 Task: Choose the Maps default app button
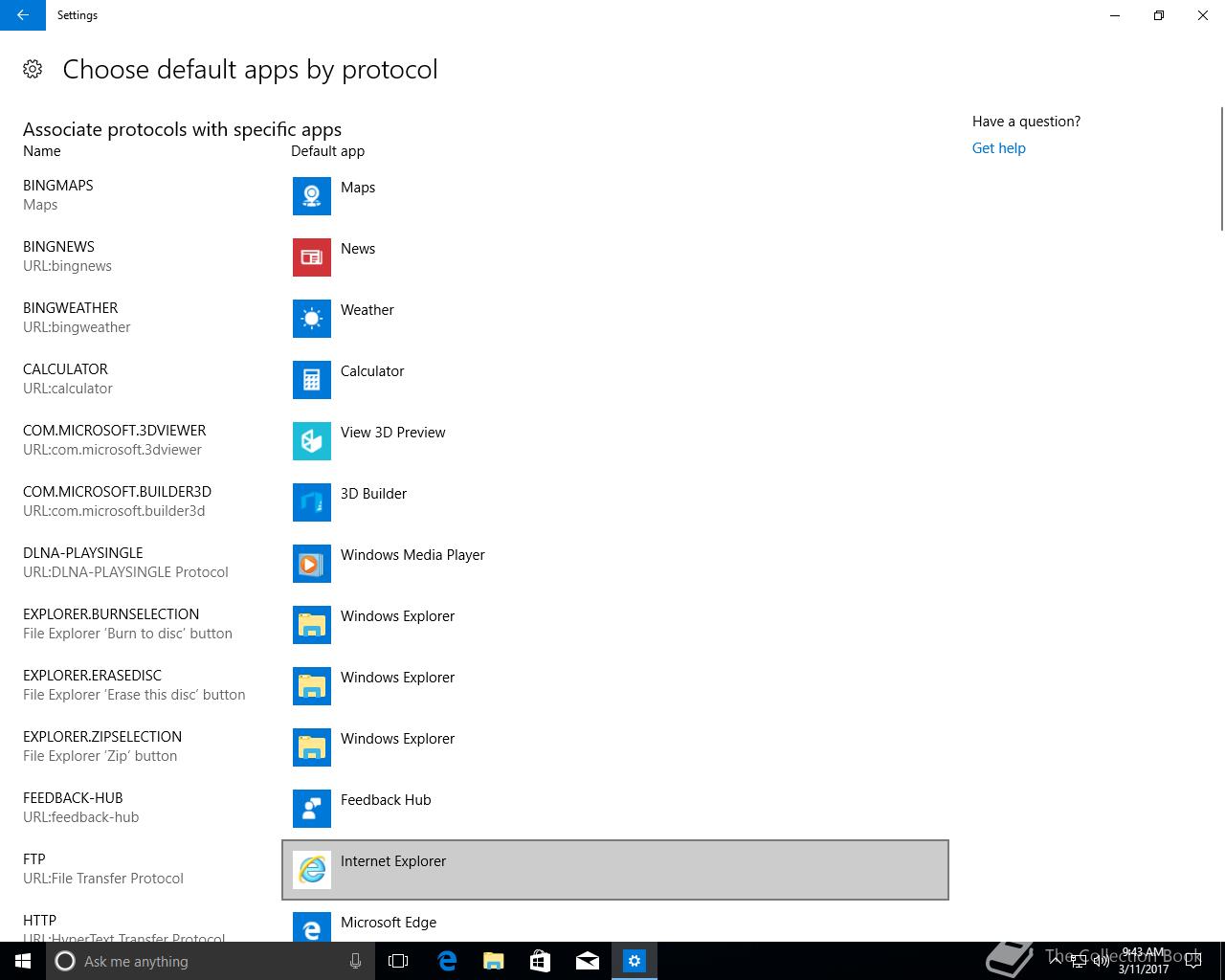point(615,196)
